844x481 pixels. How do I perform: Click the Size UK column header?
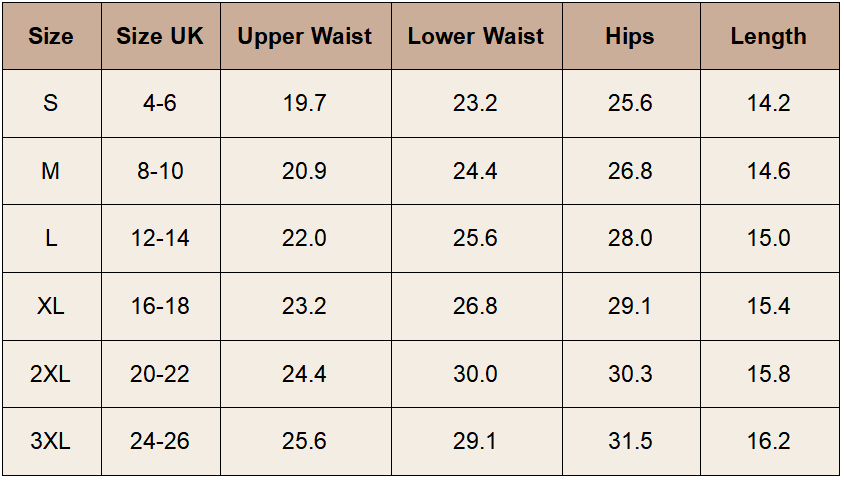pyautogui.click(x=160, y=37)
